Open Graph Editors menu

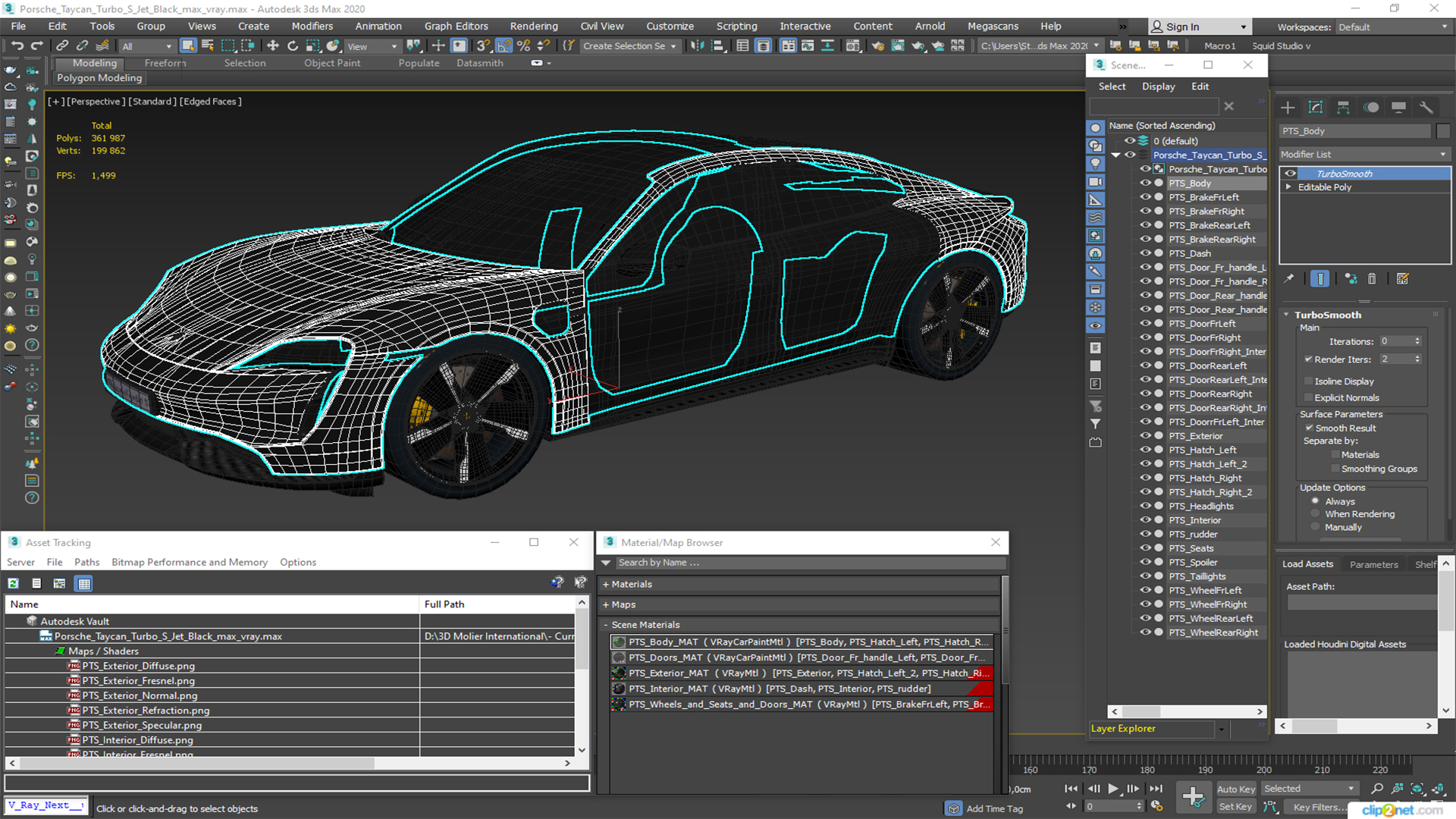(456, 27)
